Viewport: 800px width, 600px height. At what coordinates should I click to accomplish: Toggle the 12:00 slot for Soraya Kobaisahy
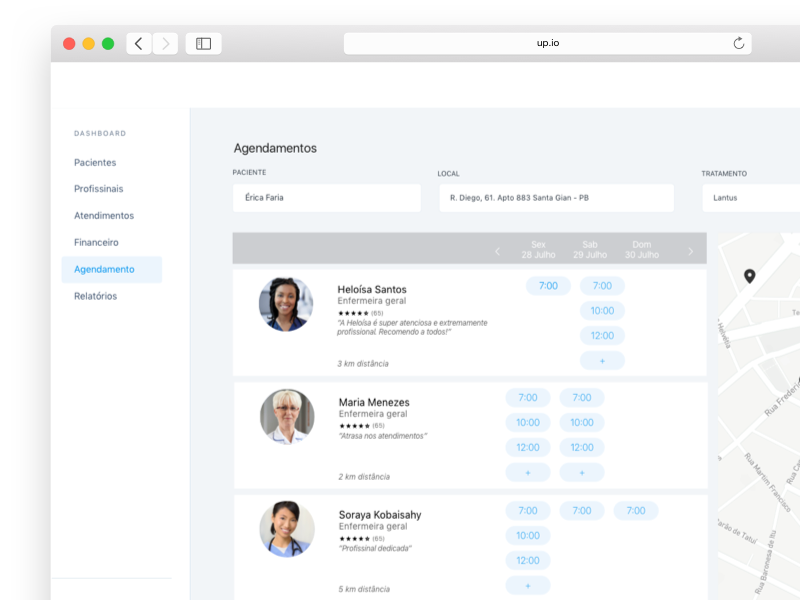coord(528,560)
